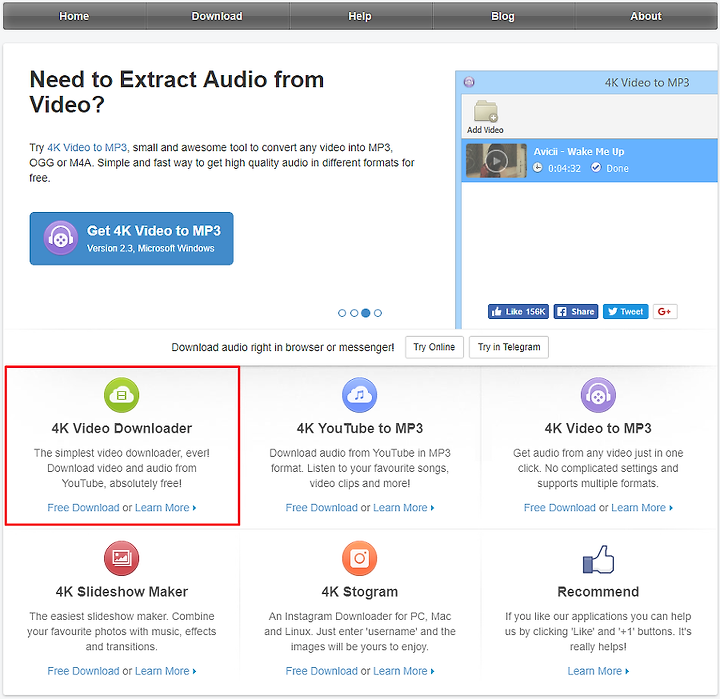Click the headphones icon in the Get button

click(x=61, y=238)
